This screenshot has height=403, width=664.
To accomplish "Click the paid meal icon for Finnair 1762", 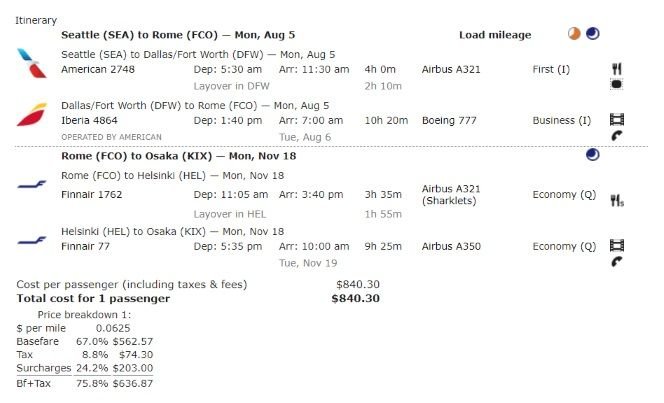I will (x=617, y=200).
